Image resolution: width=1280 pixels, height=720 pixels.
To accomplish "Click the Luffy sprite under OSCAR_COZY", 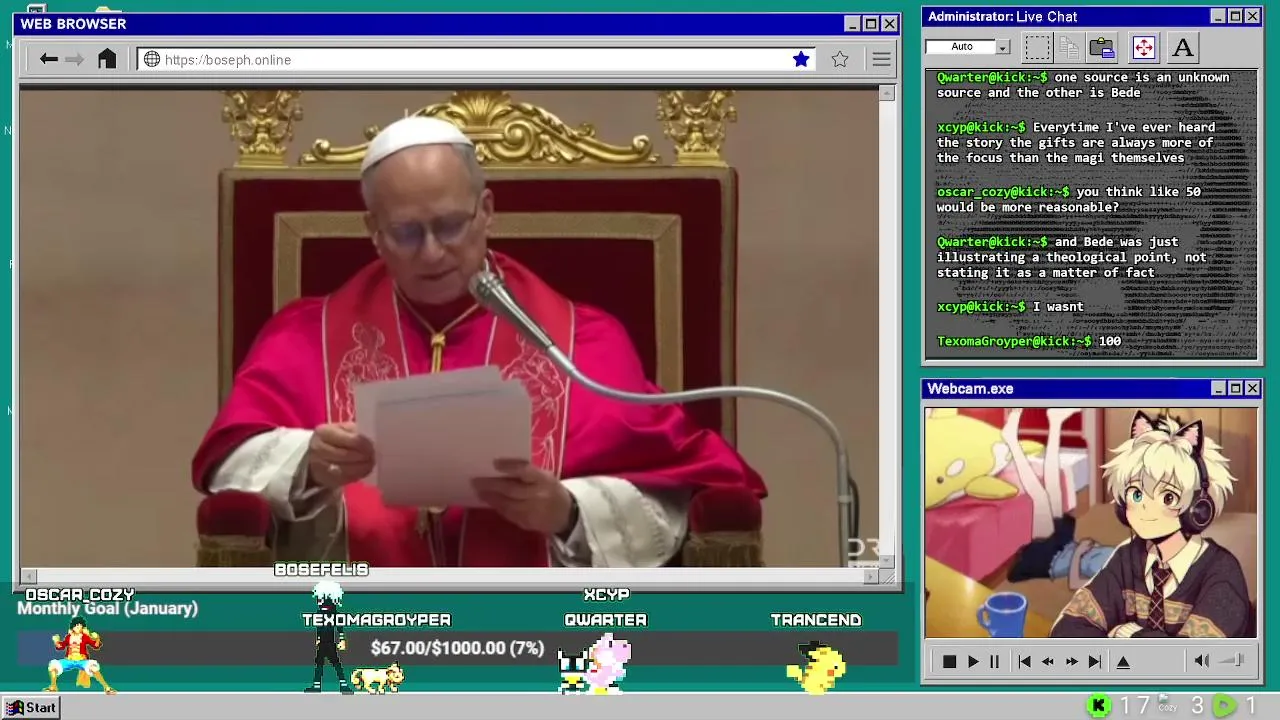I will (x=81, y=656).
